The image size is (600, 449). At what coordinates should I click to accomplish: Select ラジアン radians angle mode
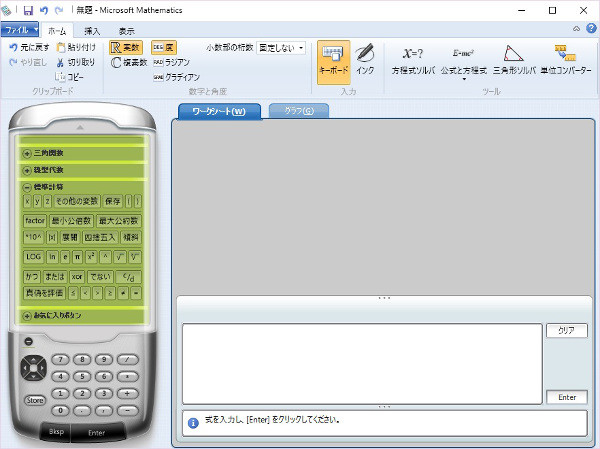(171, 62)
